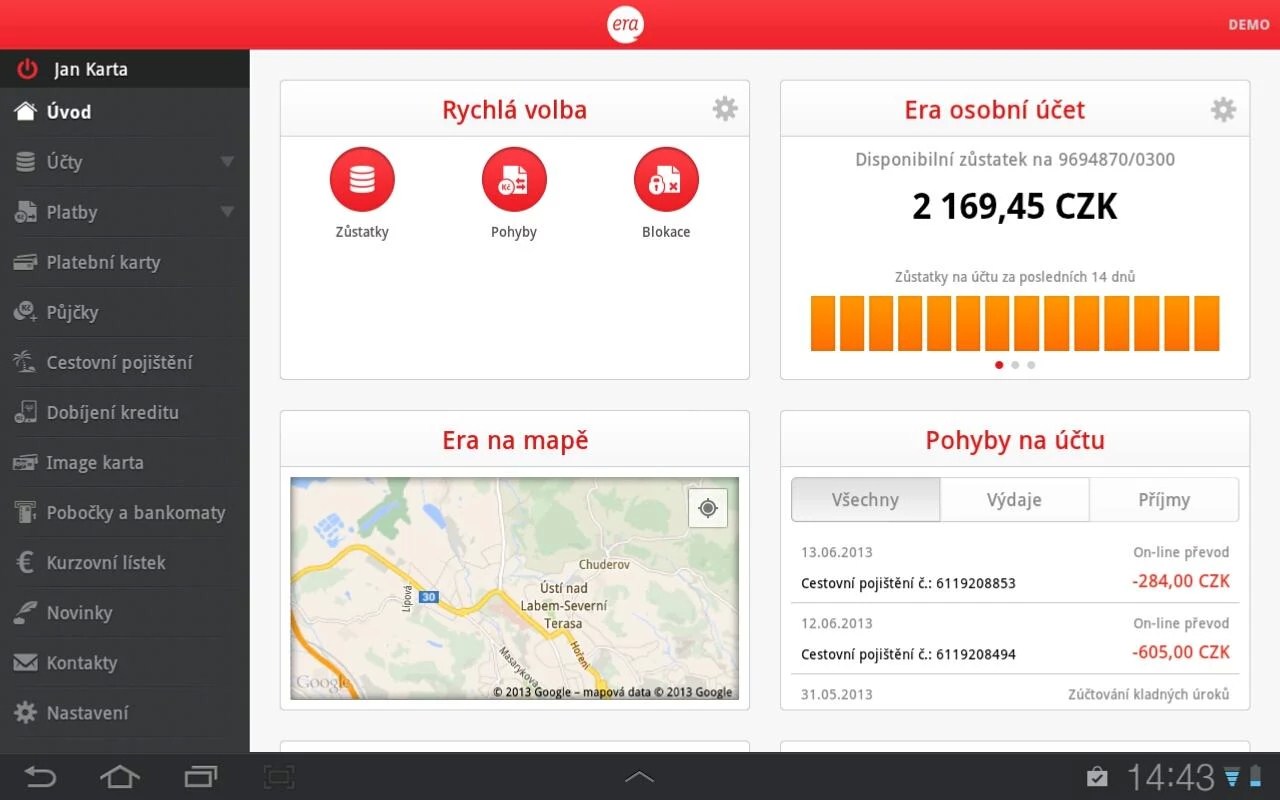The height and width of the screenshot is (800, 1280).
Task: Click the DEMO label in header
Action: pos(1249,25)
